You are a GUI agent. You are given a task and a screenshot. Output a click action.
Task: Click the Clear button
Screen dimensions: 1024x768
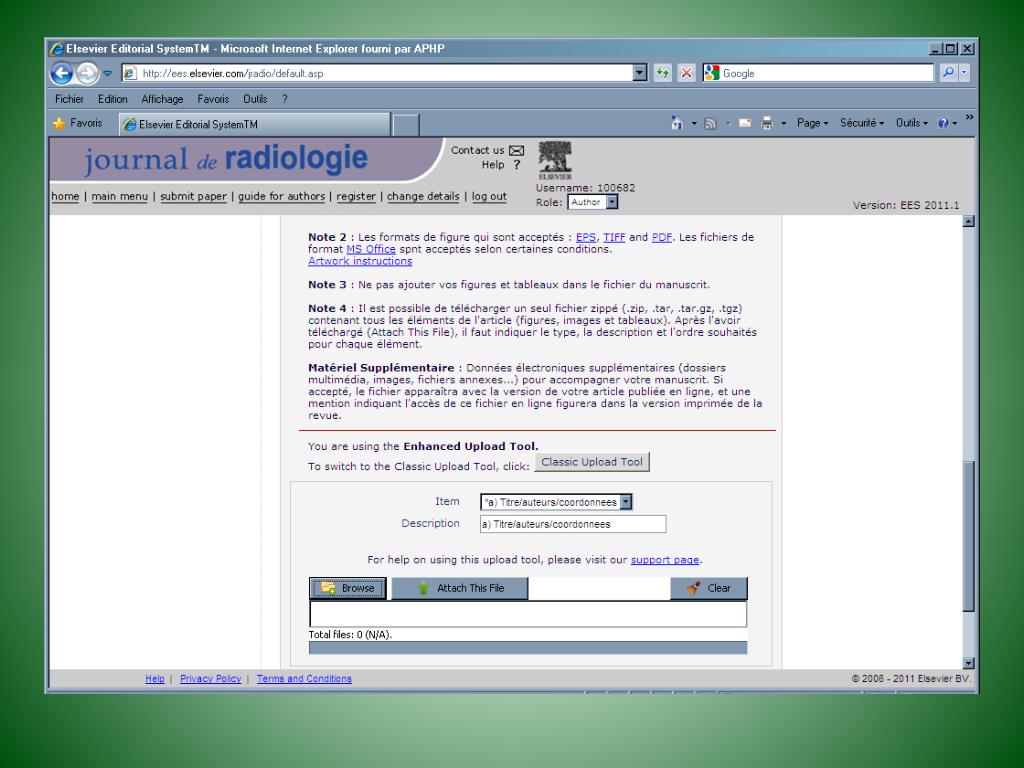tap(709, 588)
